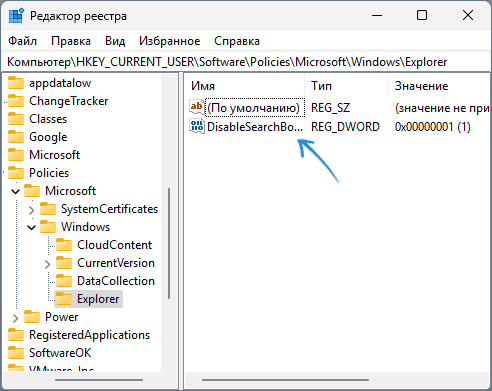Minimize the Registry Editor window
Screen dimensions: 492x391
[x=377, y=15]
